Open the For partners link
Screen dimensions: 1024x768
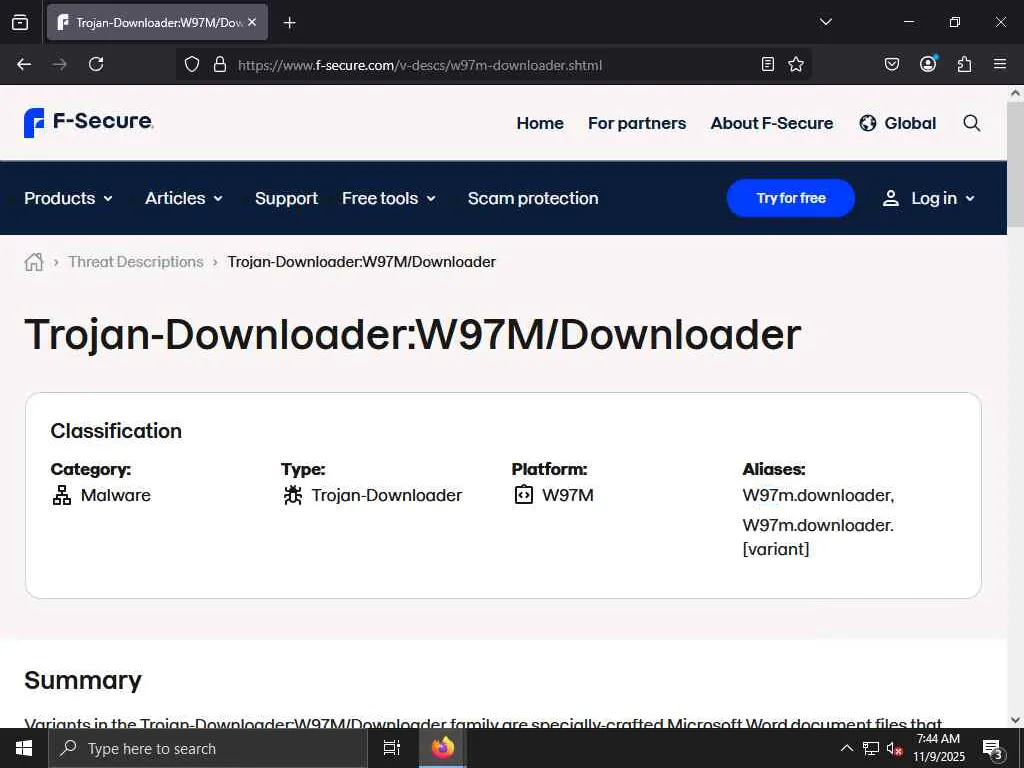coord(637,123)
